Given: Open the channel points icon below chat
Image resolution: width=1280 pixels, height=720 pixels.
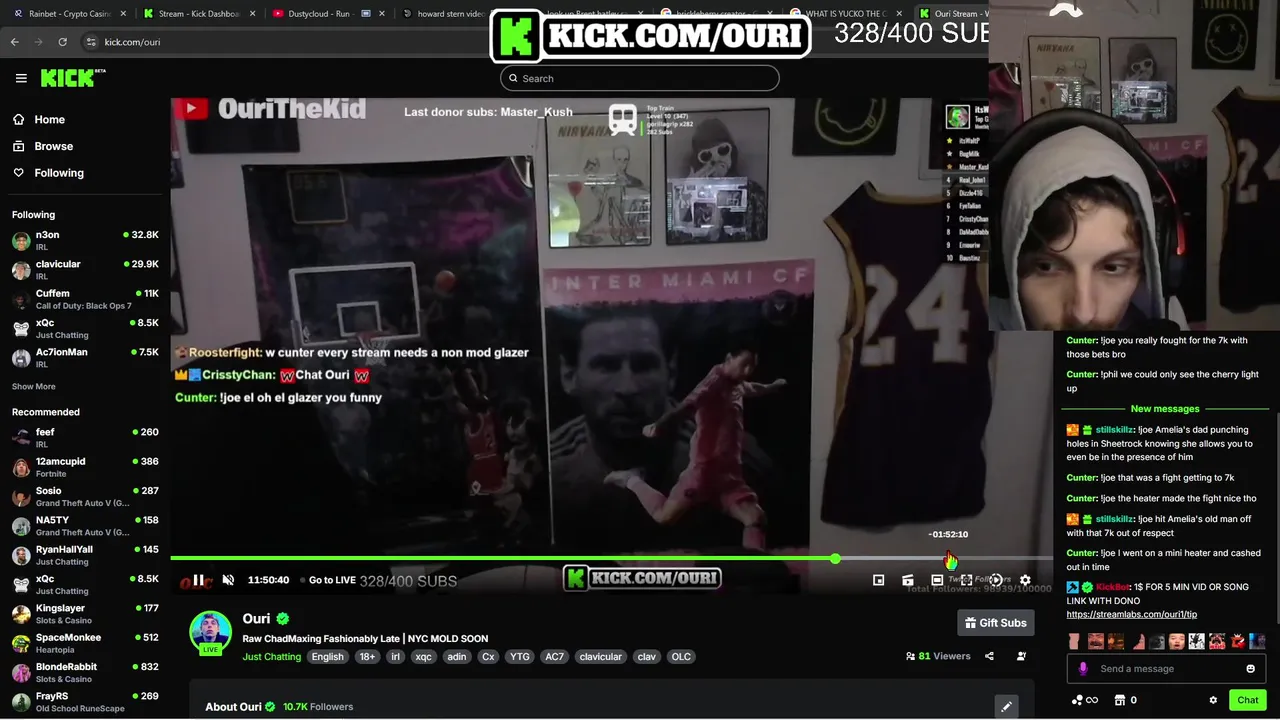Looking at the screenshot, I should pos(1085,700).
